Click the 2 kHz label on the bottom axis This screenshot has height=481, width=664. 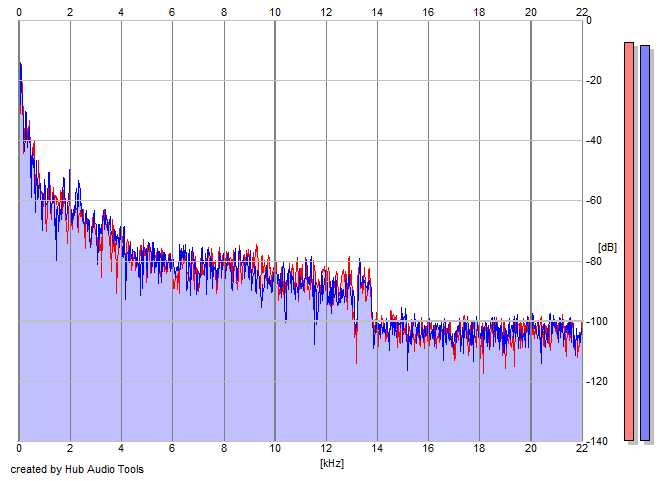[70, 448]
